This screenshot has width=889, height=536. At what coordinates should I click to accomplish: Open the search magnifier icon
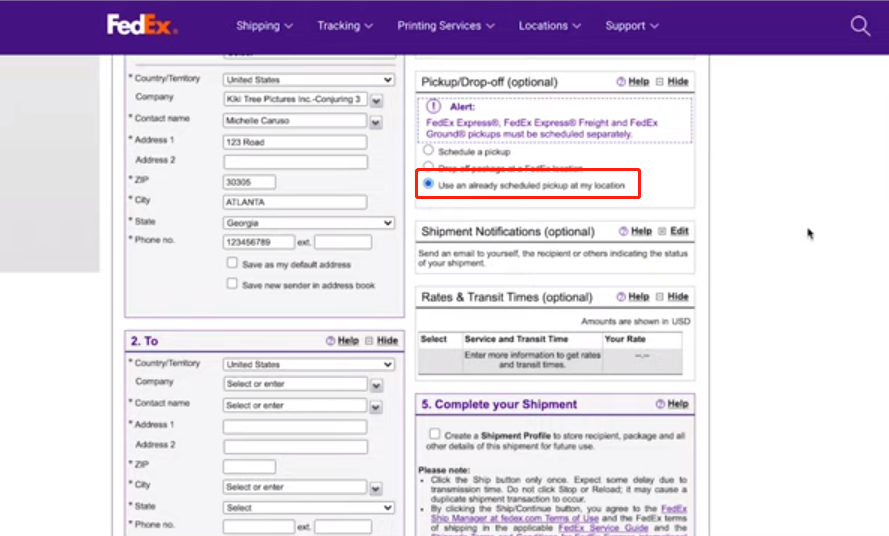[860, 26]
